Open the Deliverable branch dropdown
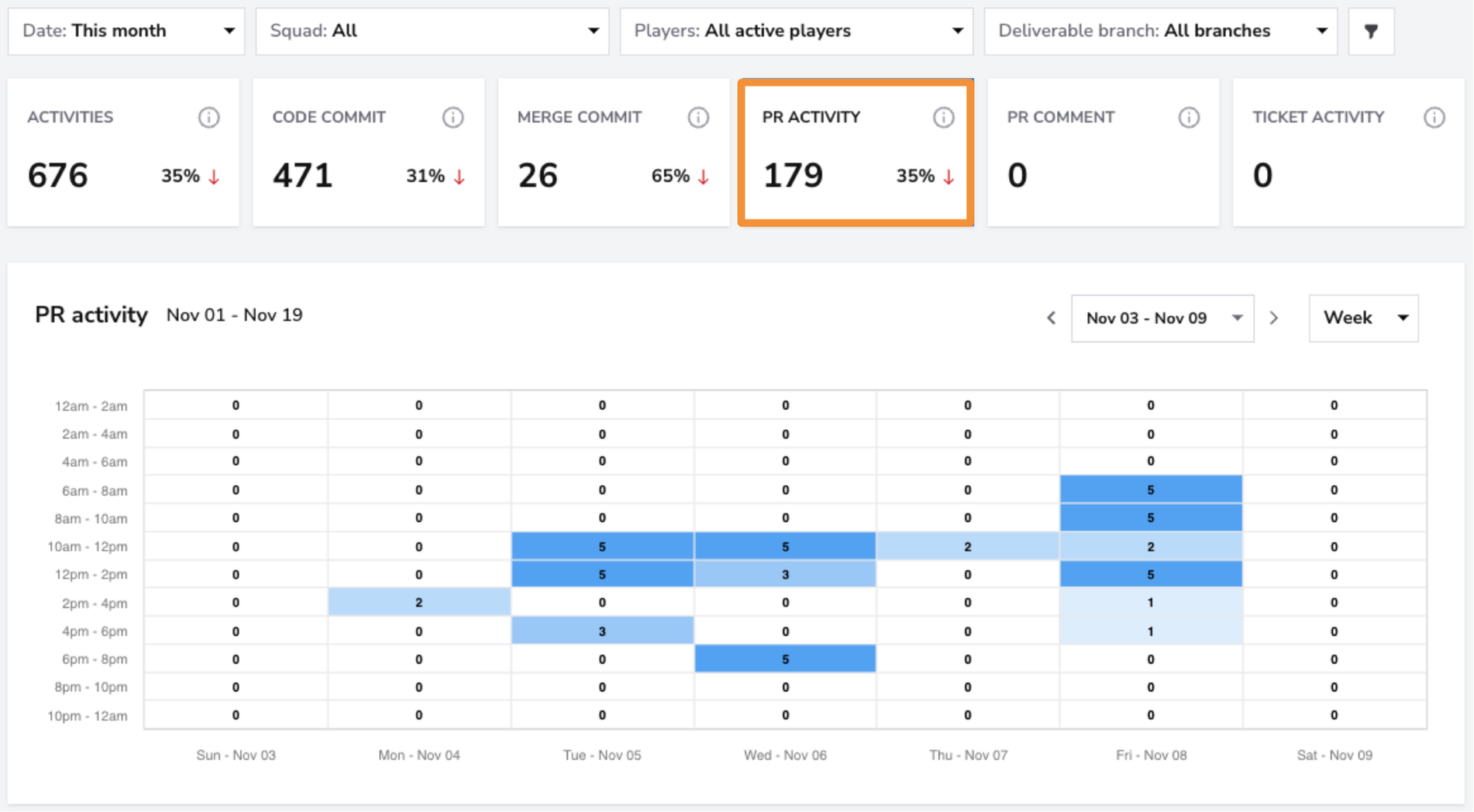Image resolution: width=1474 pixels, height=812 pixels. pos(1160,31)
